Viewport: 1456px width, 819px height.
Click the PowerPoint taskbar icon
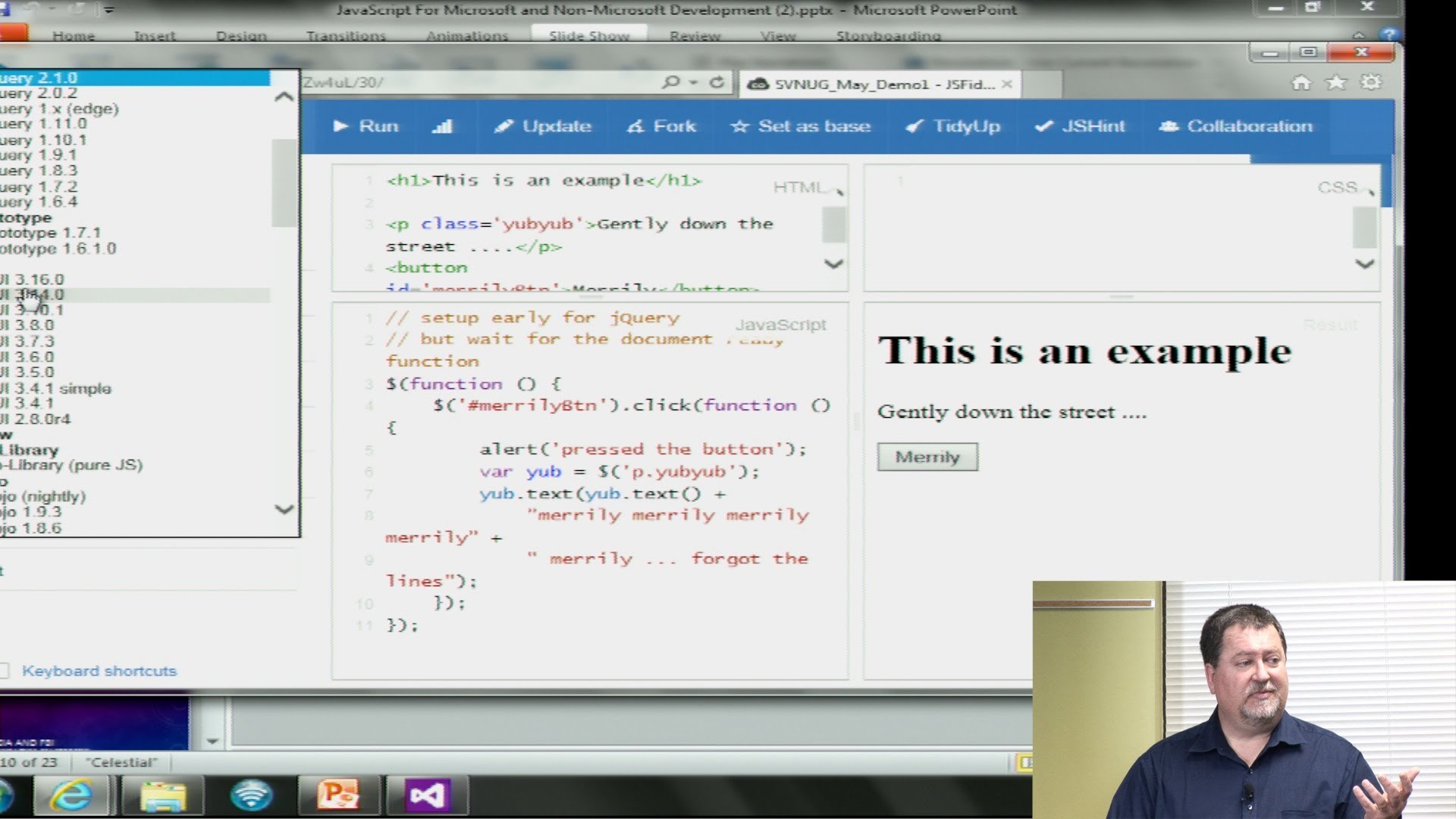click(x=338, y=795)
